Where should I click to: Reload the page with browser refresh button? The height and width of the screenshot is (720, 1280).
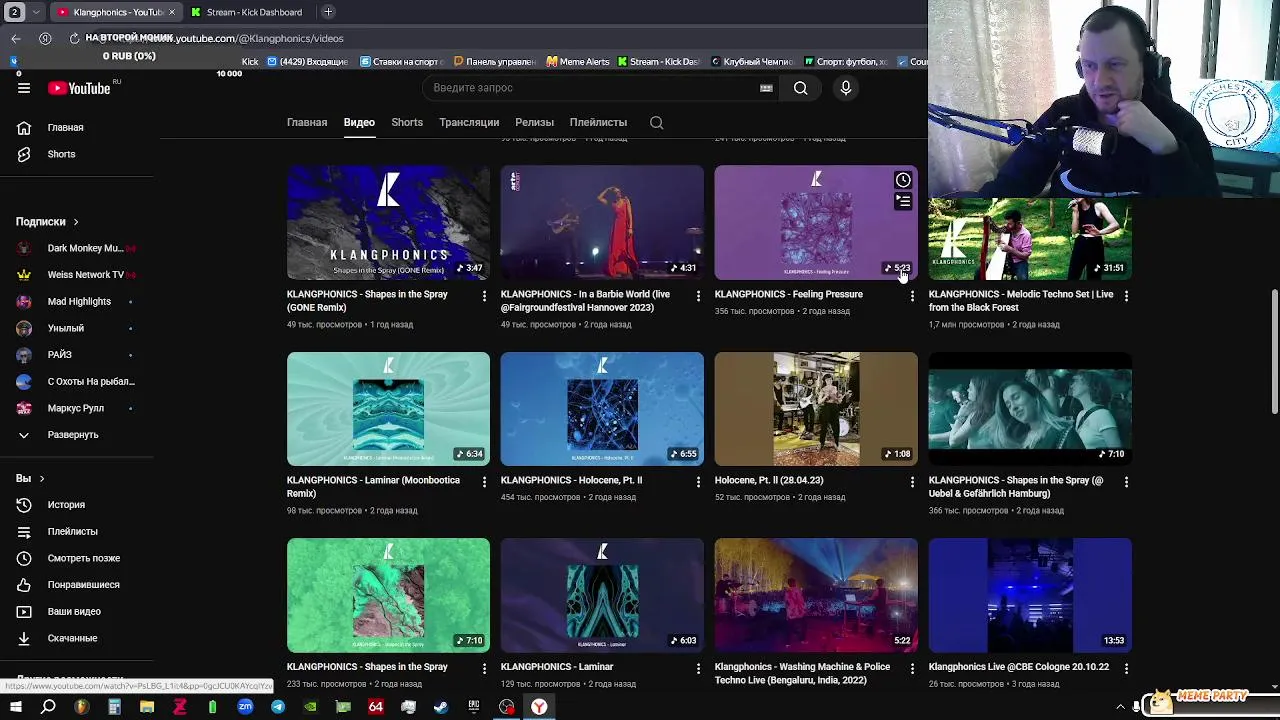point(74,38)
